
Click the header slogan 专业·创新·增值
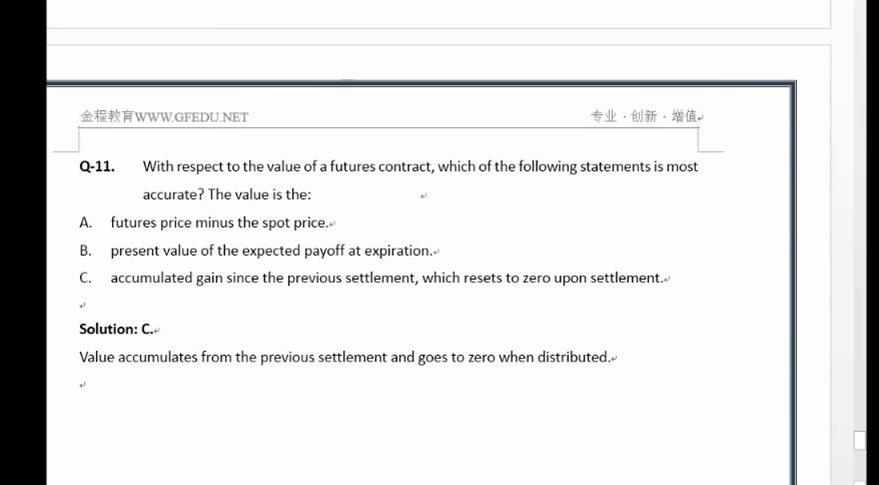click(x=646, y=116)
